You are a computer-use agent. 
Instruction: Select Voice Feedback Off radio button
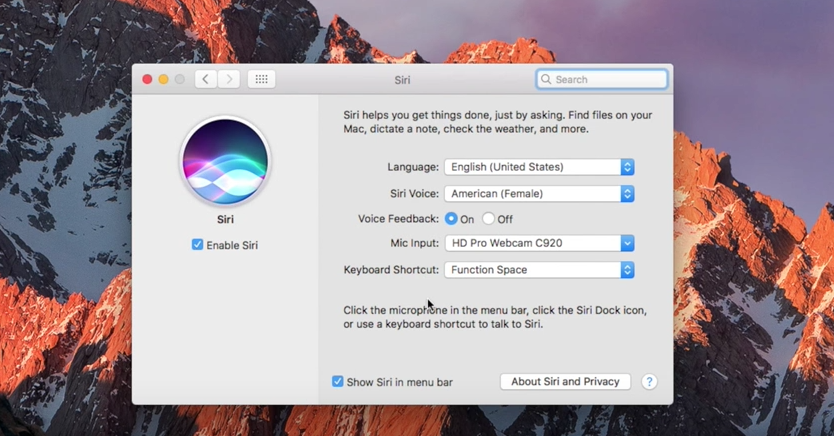click(488, 219)
